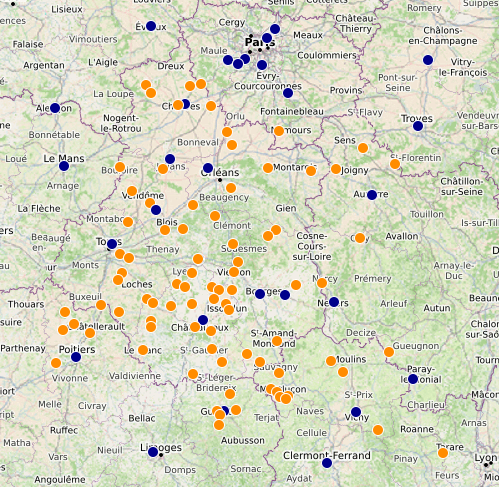
Task: Click the blue marker on Paray-le-Monial
Action: 413,379
